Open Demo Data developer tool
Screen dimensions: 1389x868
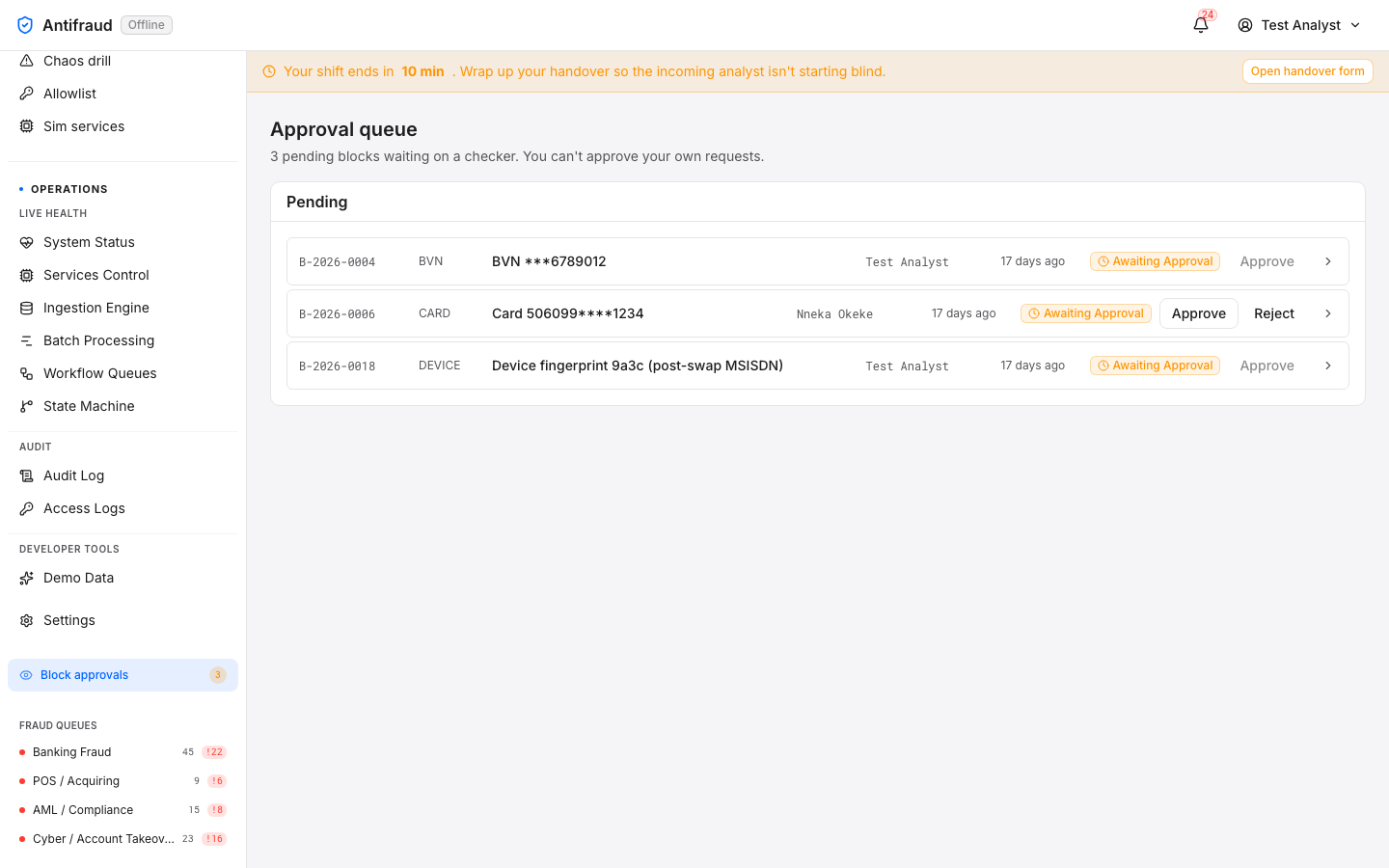point(123,578)
